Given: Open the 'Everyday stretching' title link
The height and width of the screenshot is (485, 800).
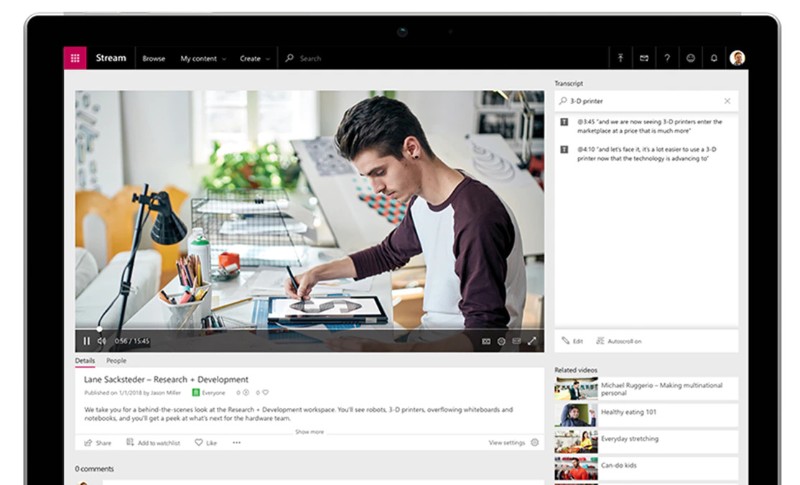Looking at the screenshot, I should [x=630, y=439].
